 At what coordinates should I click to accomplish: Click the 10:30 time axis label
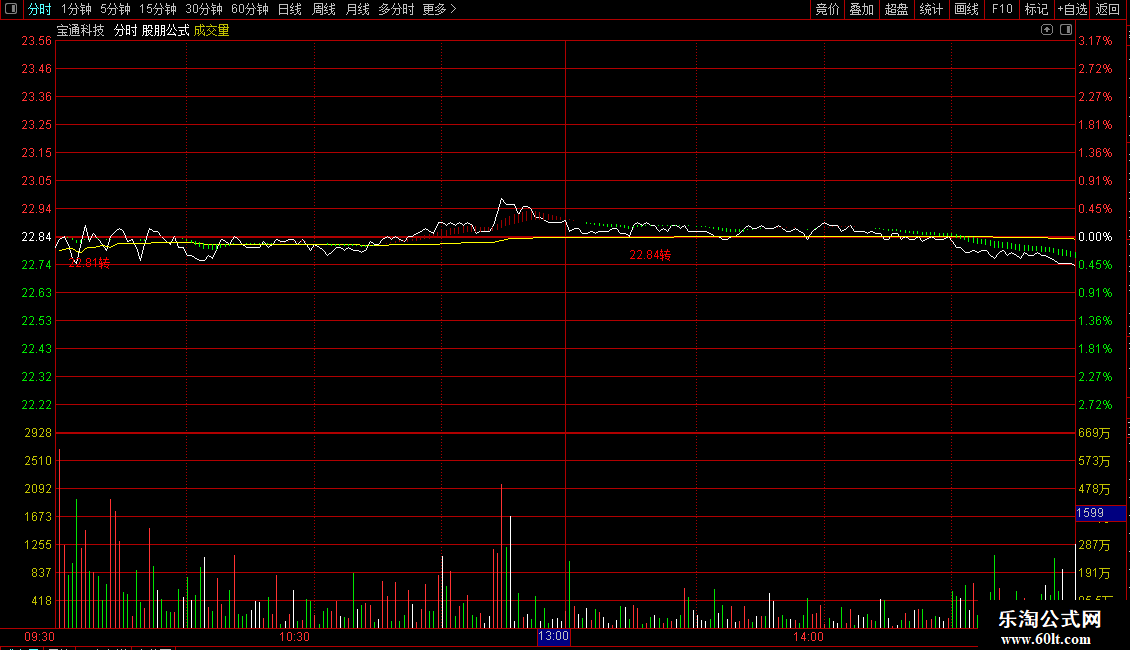[x=294, y=636]
